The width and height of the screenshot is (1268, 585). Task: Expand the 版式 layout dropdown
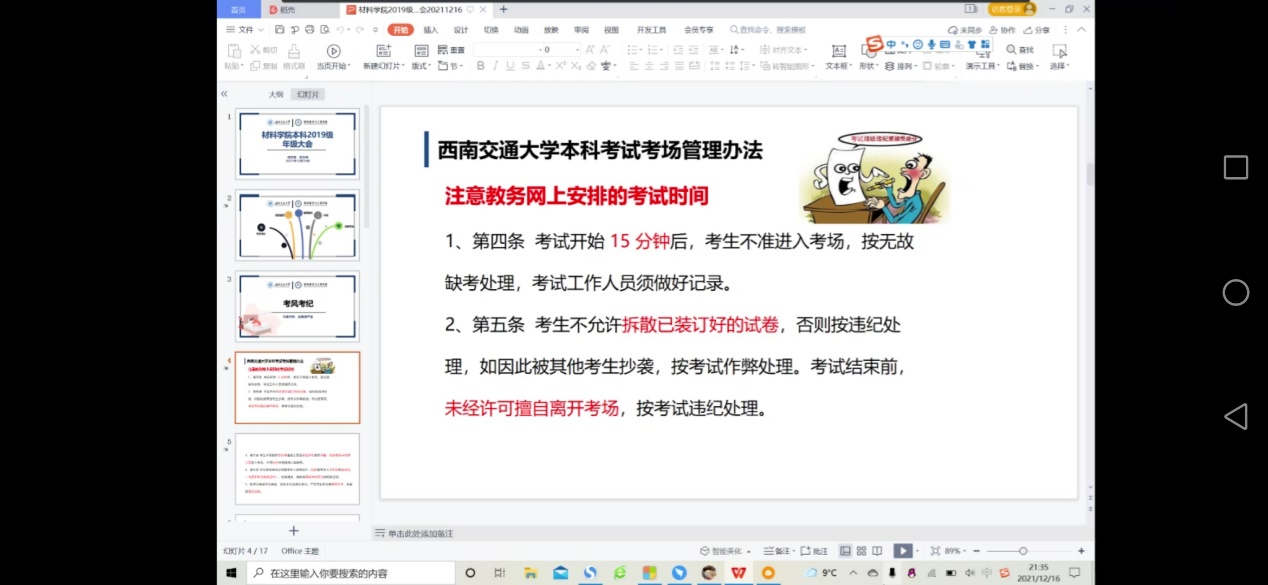[x=421, y=66]
